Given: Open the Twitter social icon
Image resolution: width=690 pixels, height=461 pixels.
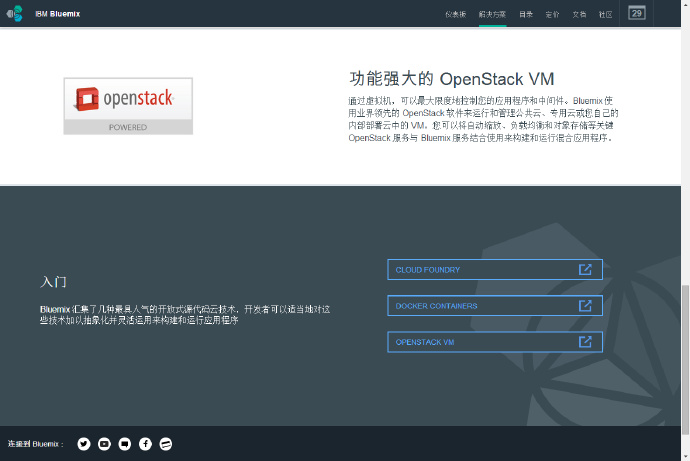Looking at the screenshot, I should coord(84,444).
